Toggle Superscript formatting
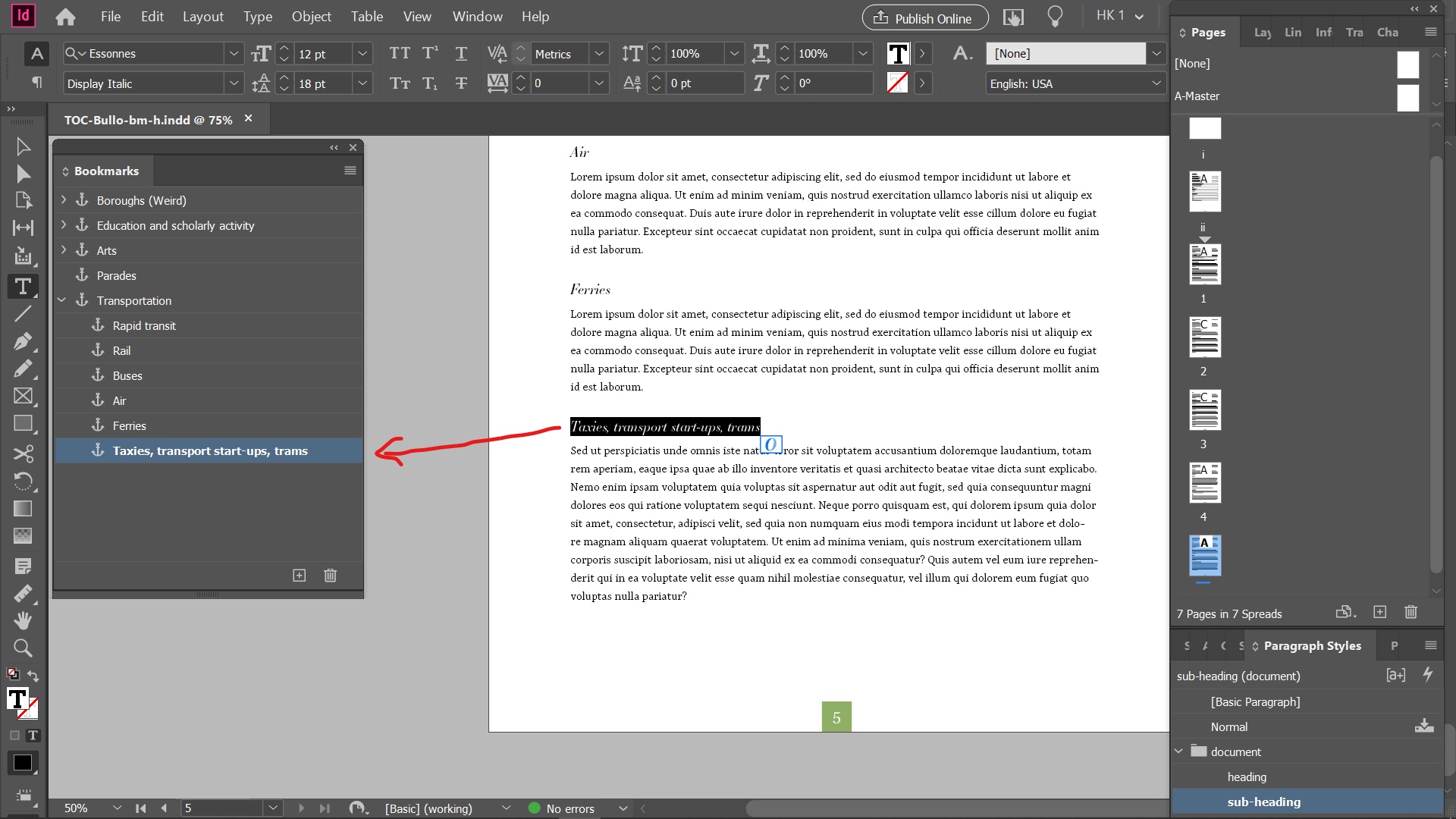Image resolution: width=1456 pixels, height=819 pixels. coord(430,53)
